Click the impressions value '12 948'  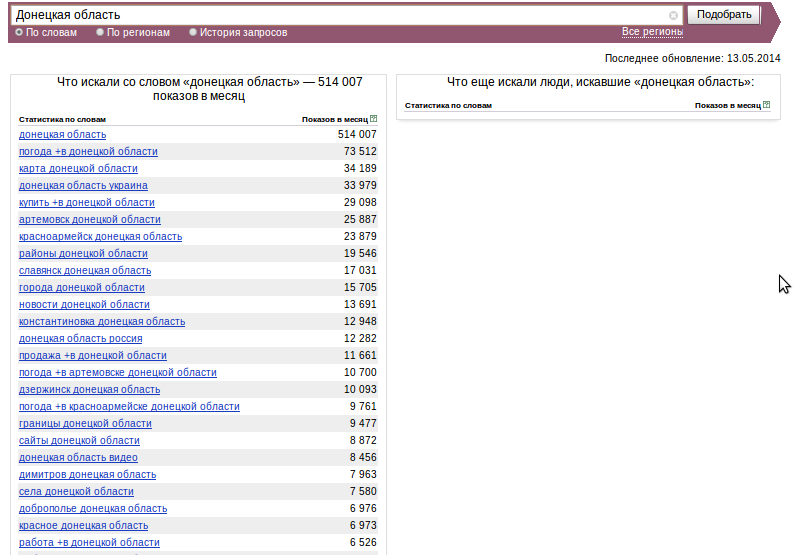pos(360,321)
